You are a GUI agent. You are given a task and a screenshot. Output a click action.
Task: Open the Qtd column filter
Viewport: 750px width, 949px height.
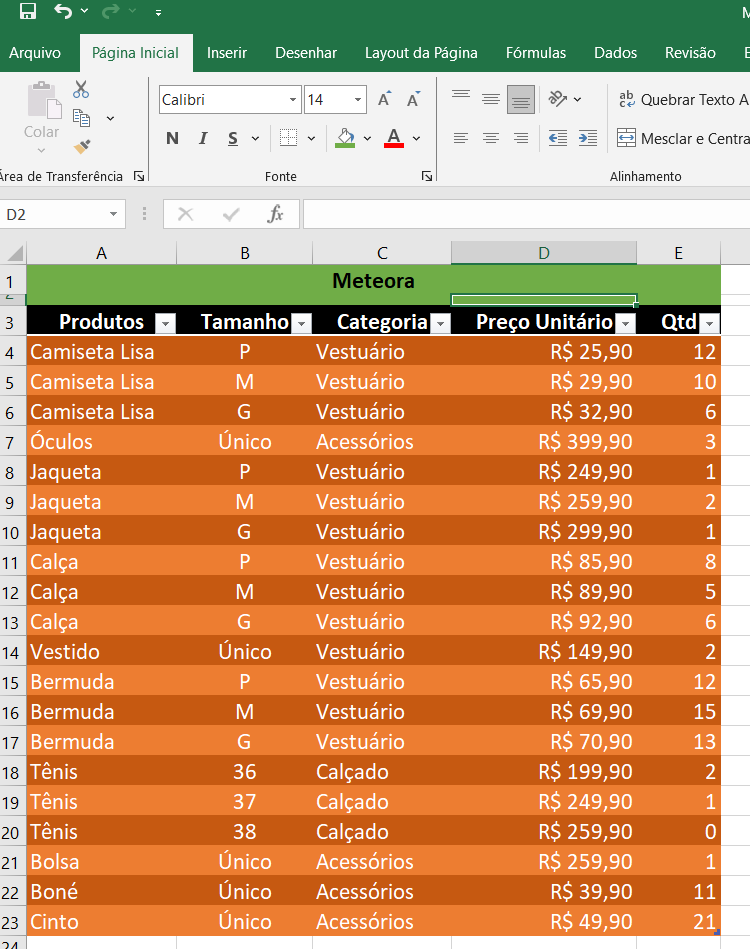[x=709, y=324]
